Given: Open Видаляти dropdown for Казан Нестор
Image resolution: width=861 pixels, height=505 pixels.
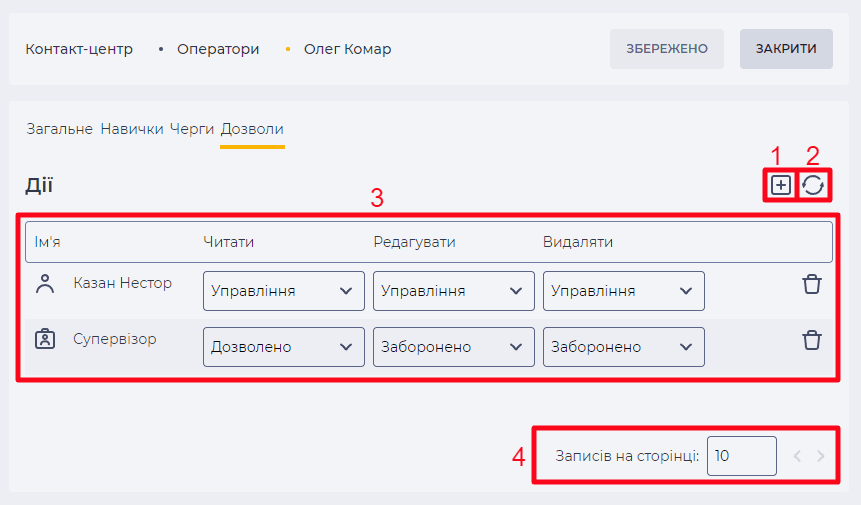Looking at the screenshot, I should 624,291.
